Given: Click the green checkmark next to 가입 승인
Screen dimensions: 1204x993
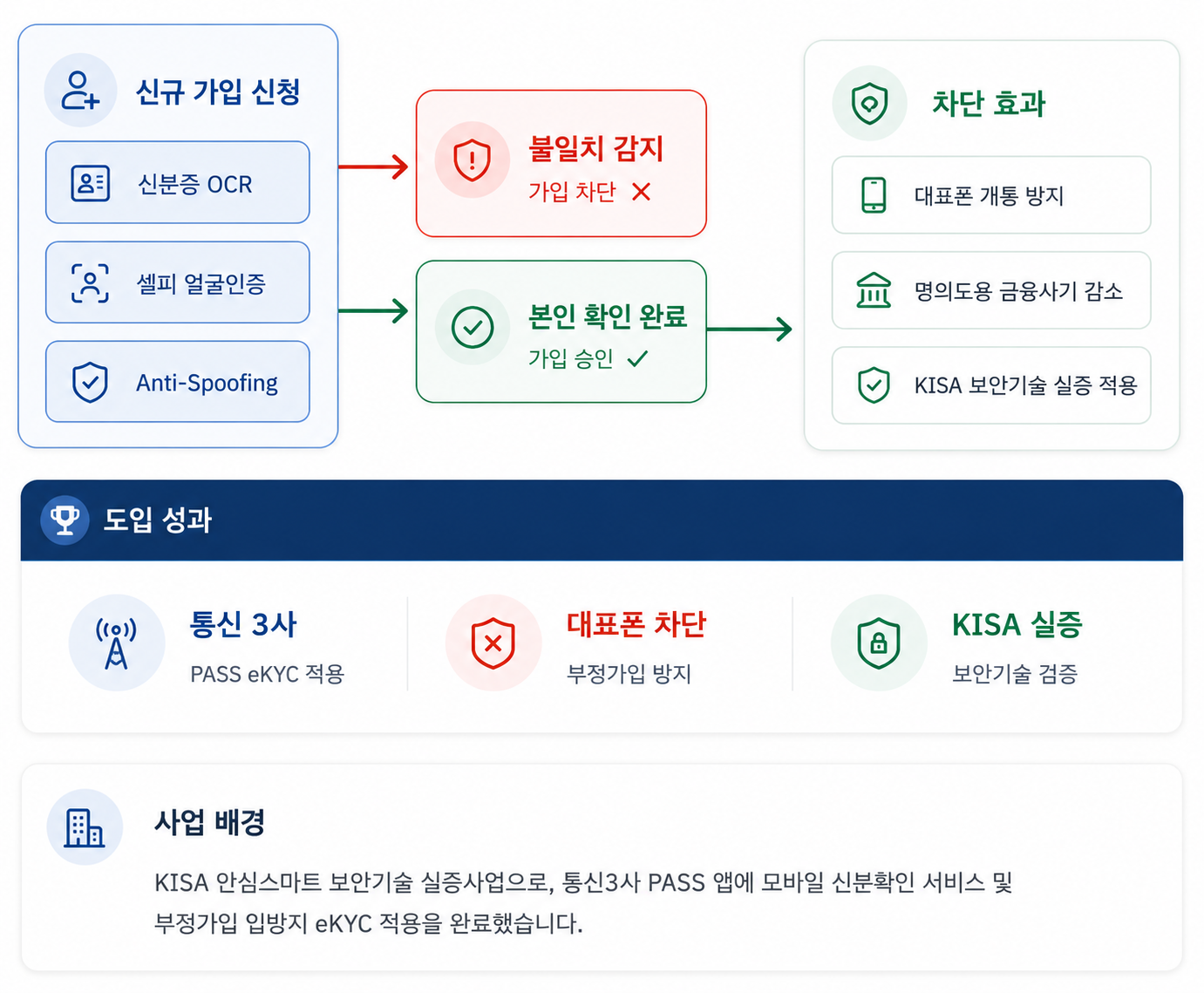Looking at the screenshot, I should pos(637,358).
